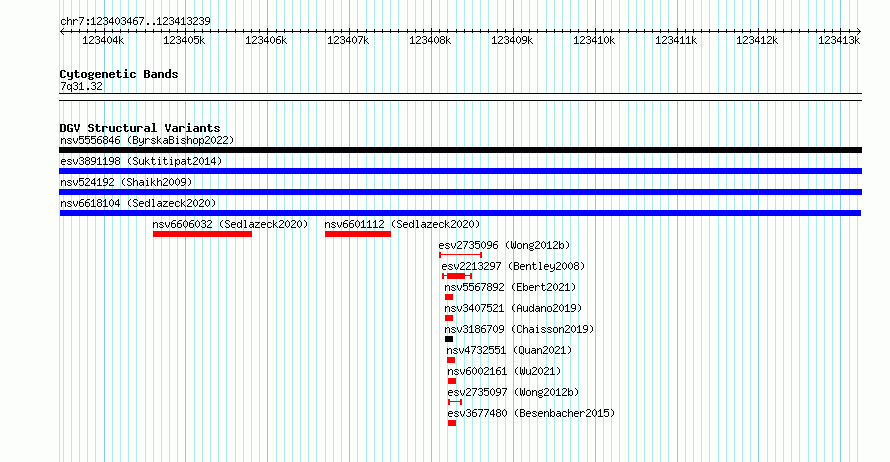Click the black nsv5556846 variant bar
Viewport: 890px width, 462px height.
click(460, 150)
